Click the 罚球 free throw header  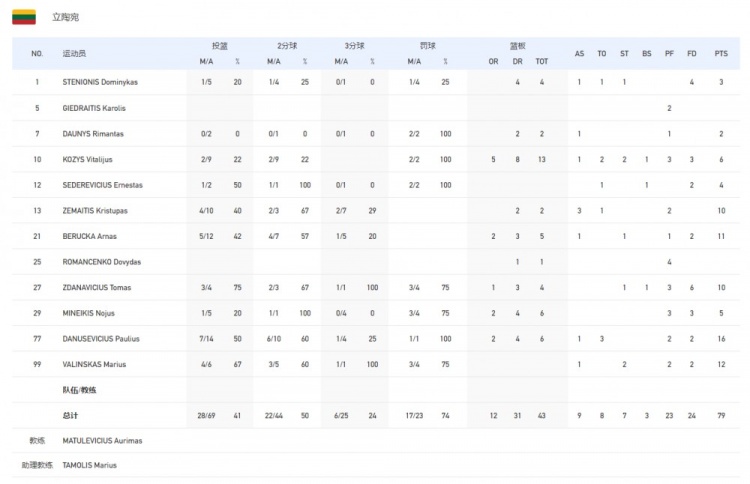(x=428, y=46)
